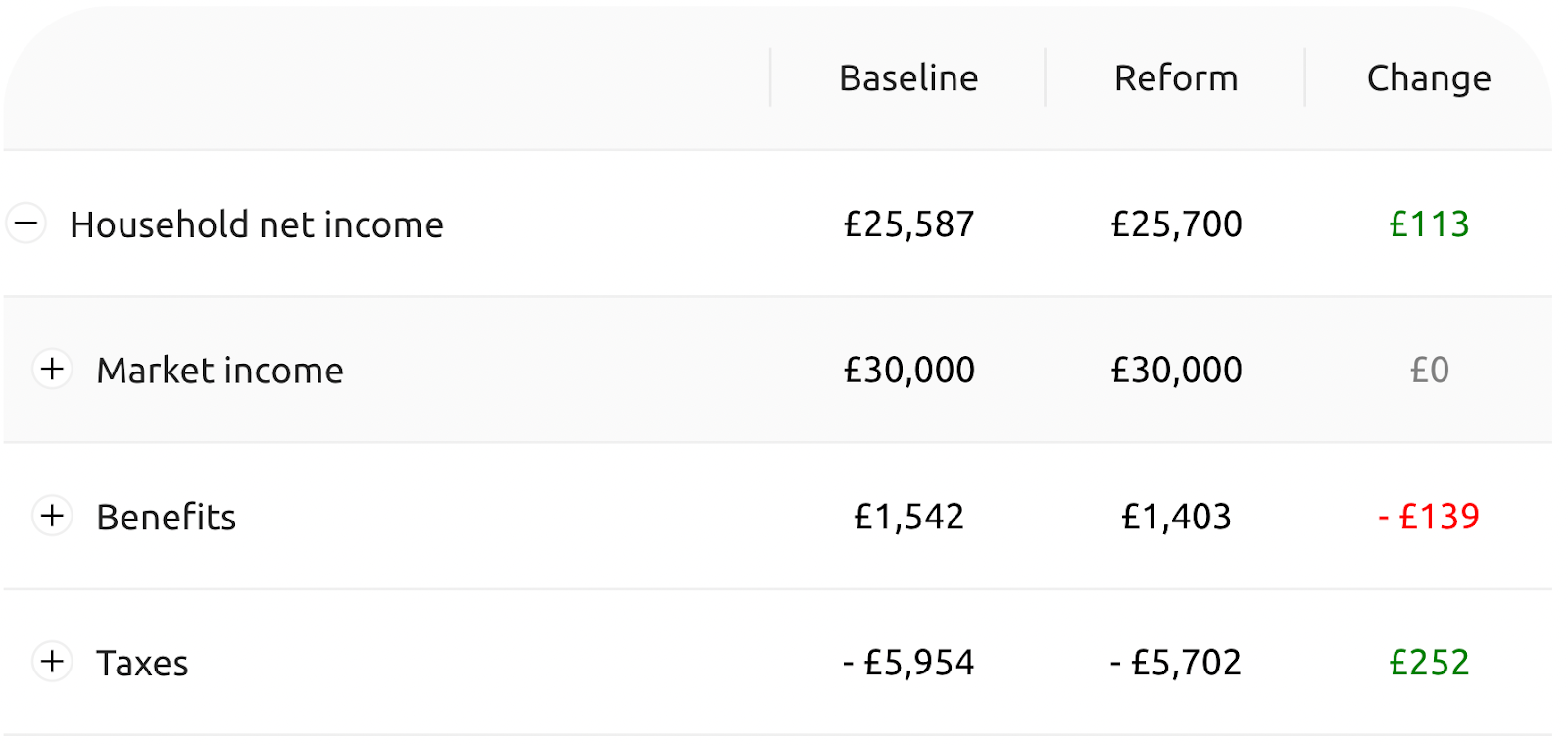Click the £1,403 reform benefits value
The height and width of the screenshot is (745, 1568).
point(1176,517)
